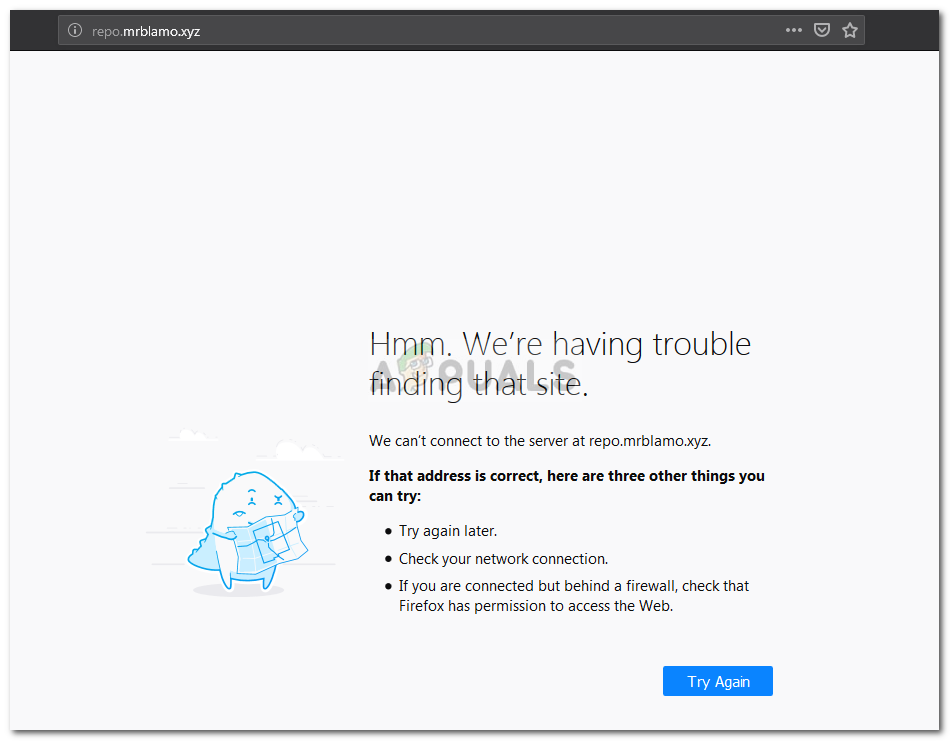
Task: Open the page actions three-dot menu
Action: pos(793,30)
